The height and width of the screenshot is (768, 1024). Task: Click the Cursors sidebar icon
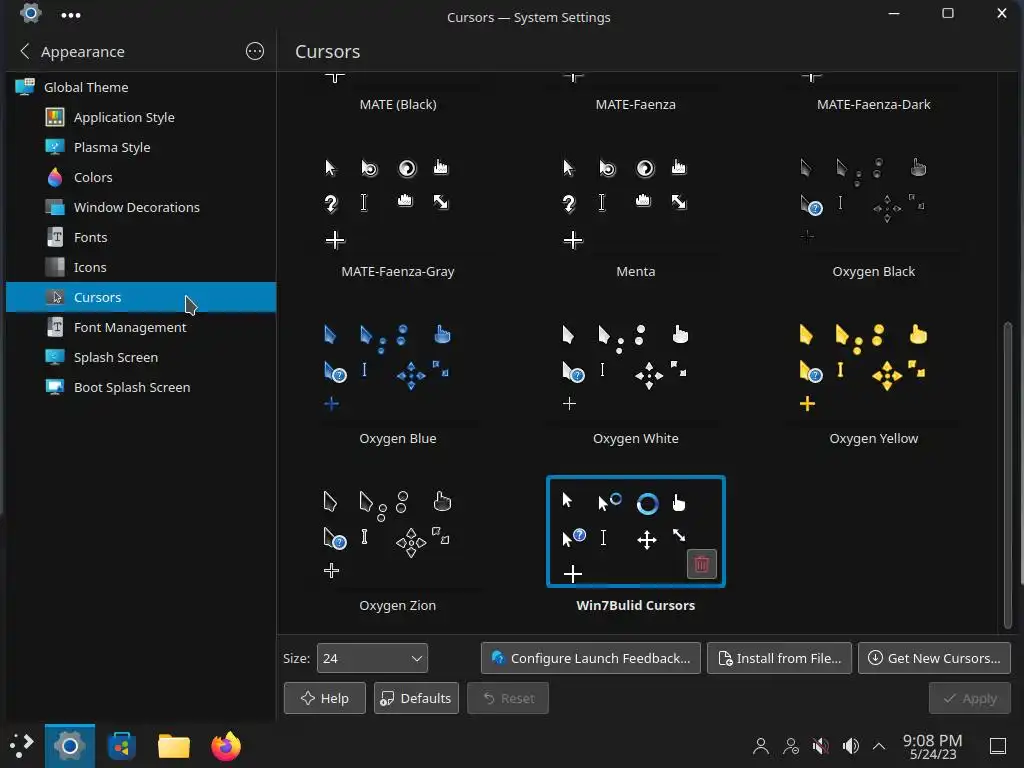pyautogui.click(x=55, y=298)
